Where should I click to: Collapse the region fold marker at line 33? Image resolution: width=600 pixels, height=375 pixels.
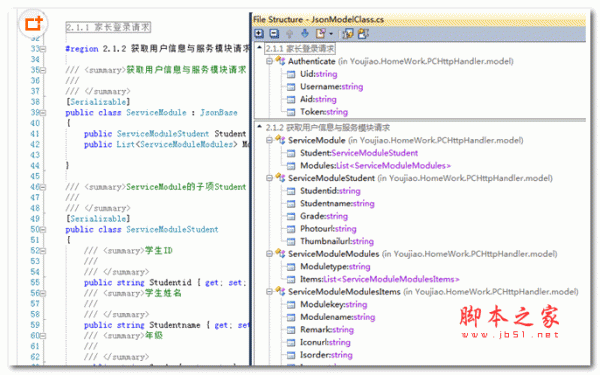coord(43,49)
